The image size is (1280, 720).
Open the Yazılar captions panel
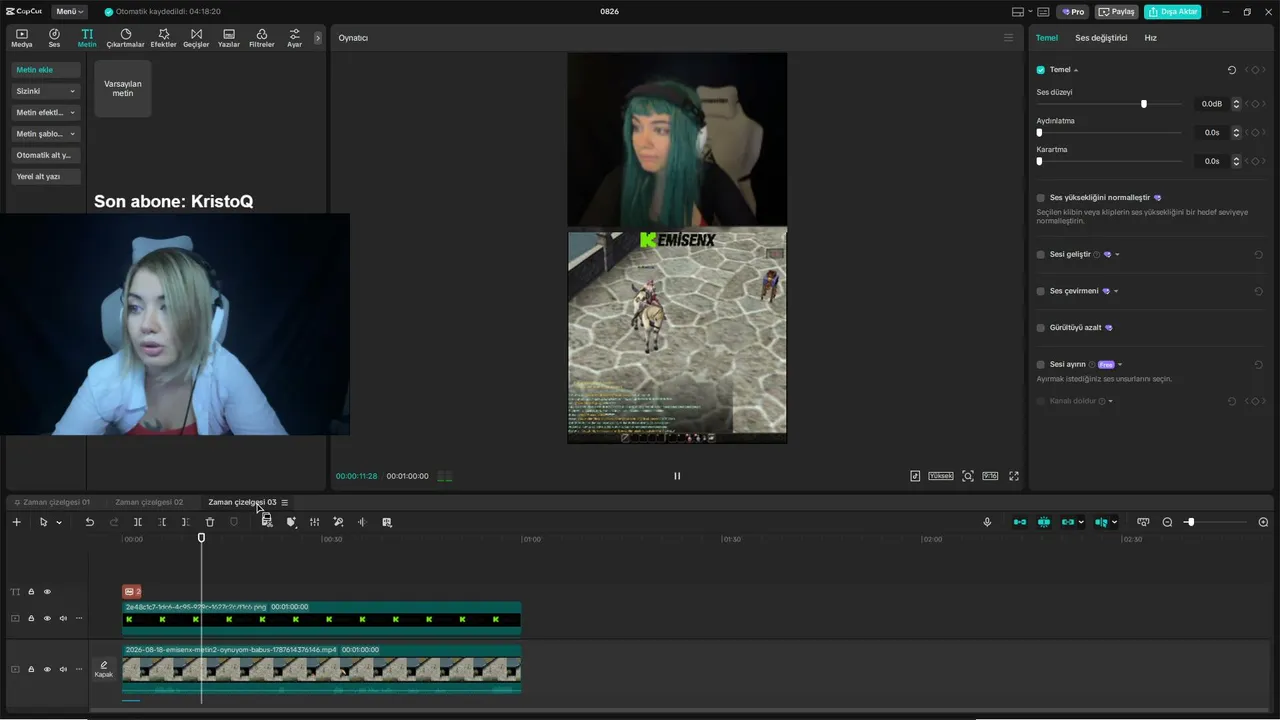[x=229, y=38]
